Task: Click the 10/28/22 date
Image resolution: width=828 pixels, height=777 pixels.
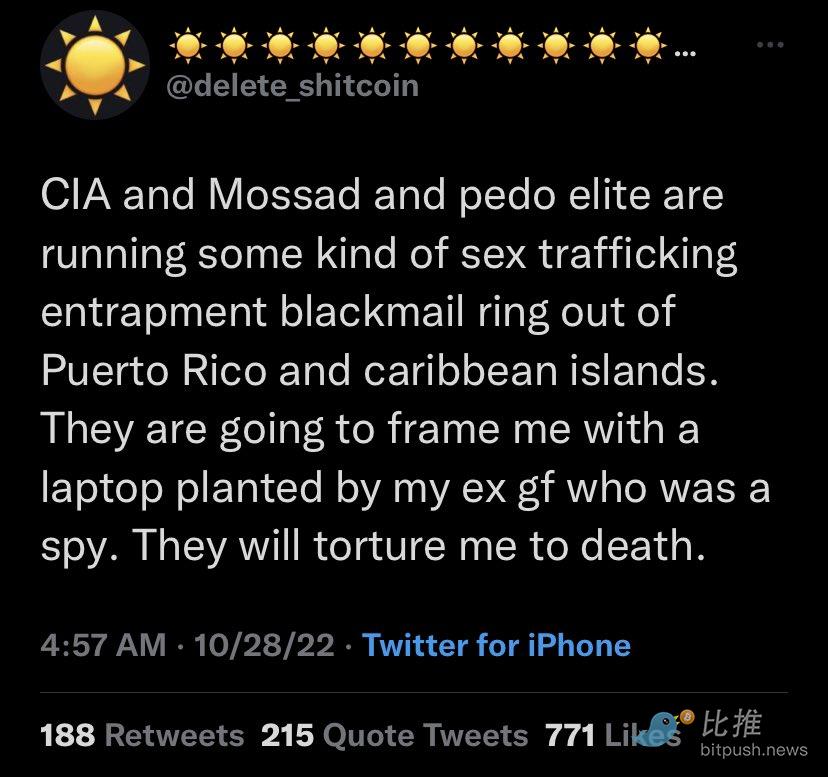Action: click(x=266, y=645)
